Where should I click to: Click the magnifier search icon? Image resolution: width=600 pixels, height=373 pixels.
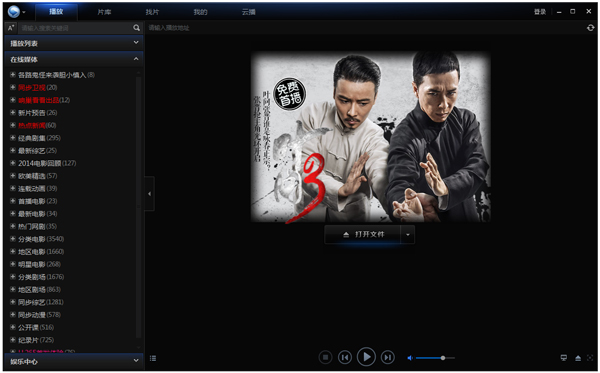pos(137,28)
